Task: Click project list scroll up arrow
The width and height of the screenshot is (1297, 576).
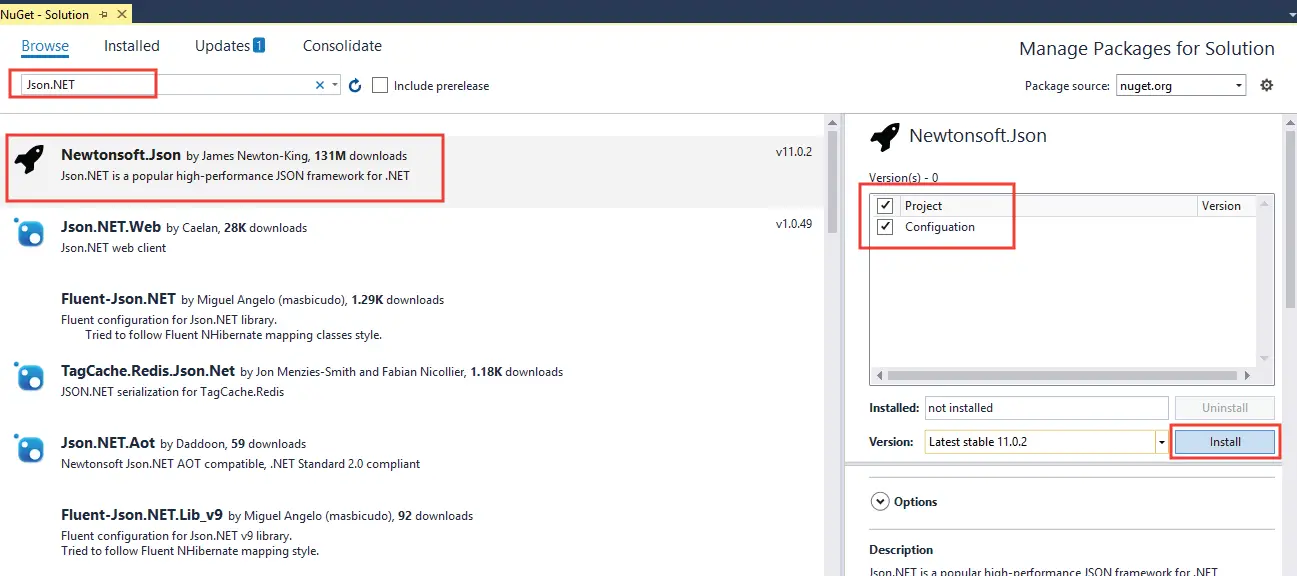Action: pos(1264,204)
